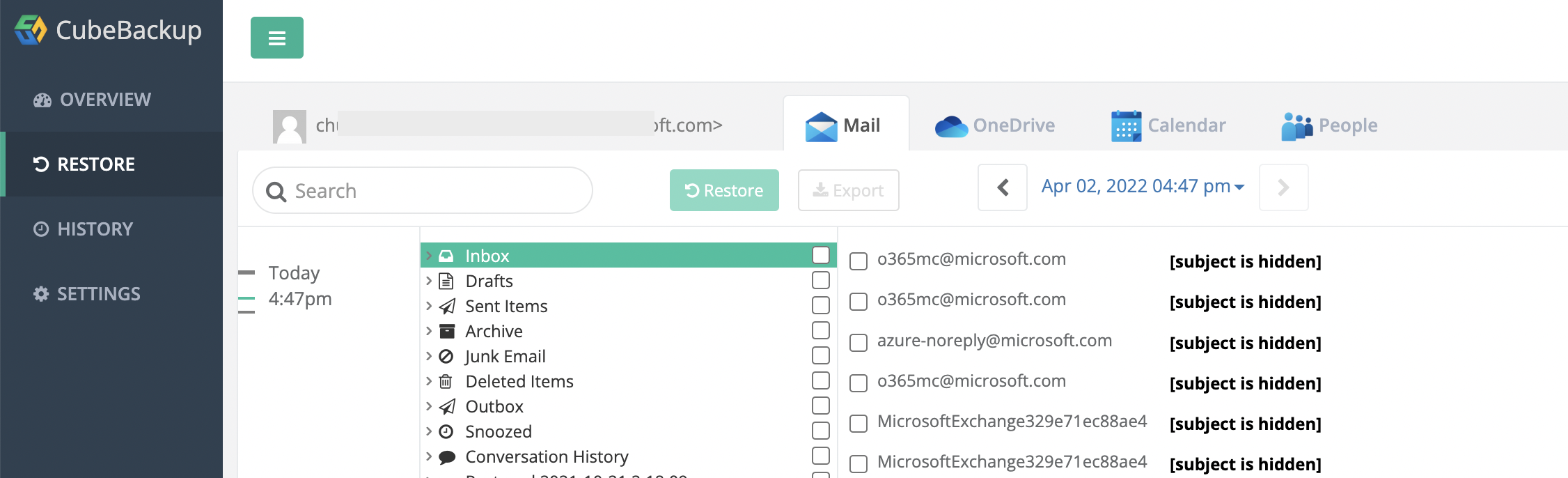
Task: Click the Export button
Action: (x=848, y=190)
